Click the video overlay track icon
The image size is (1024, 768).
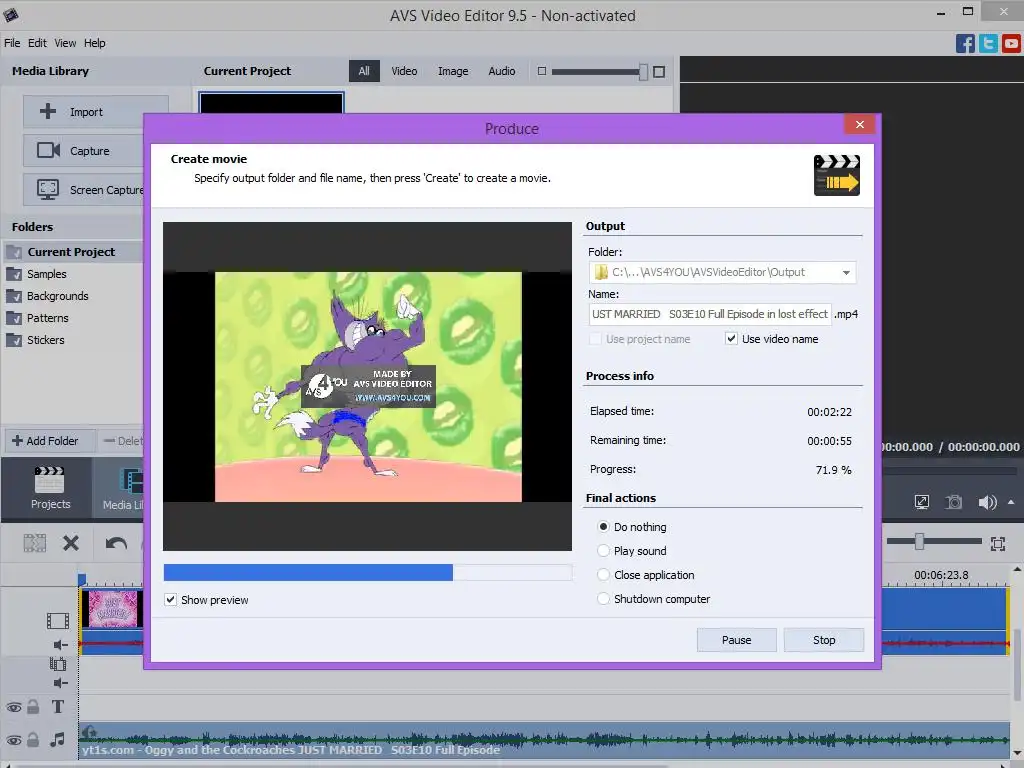point(58,664)
